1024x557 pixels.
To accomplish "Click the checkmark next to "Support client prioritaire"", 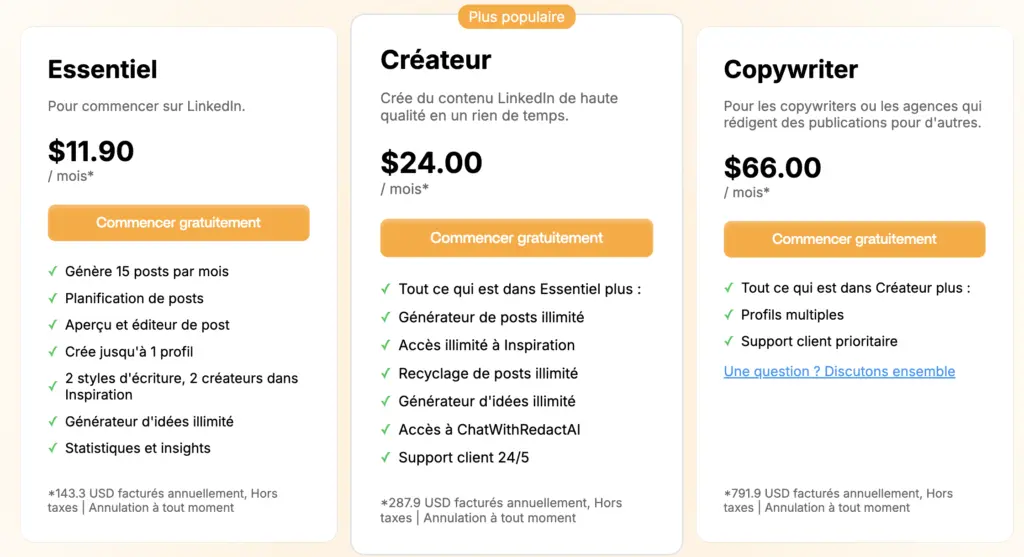I will 729,341.
